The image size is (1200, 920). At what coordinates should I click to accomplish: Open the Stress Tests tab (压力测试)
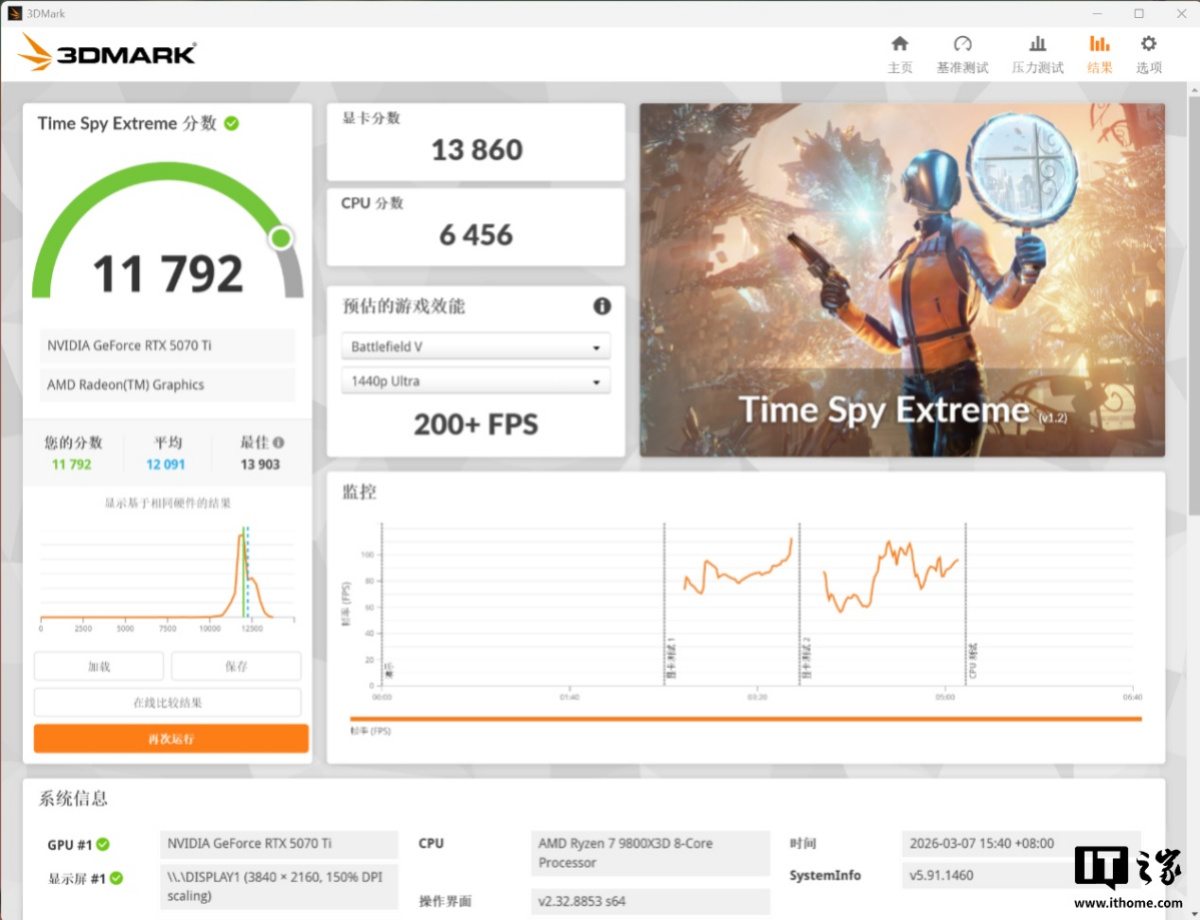(x=1038, y=55)
